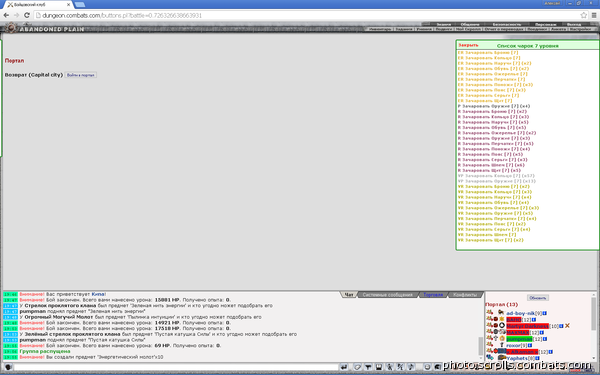The image size is (600, 375).
Task: Select row "VR Зачаровать Щит [7] (x2)"
Action: click(490, 240)
